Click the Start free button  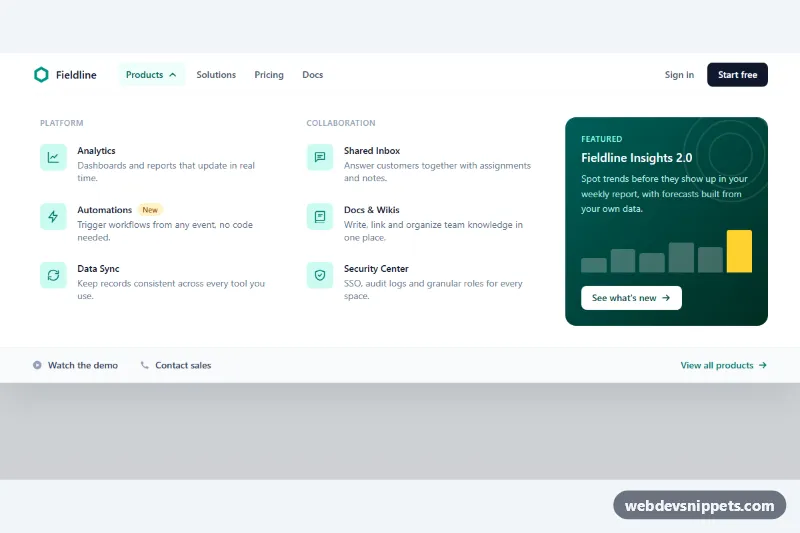pos(737,75)
